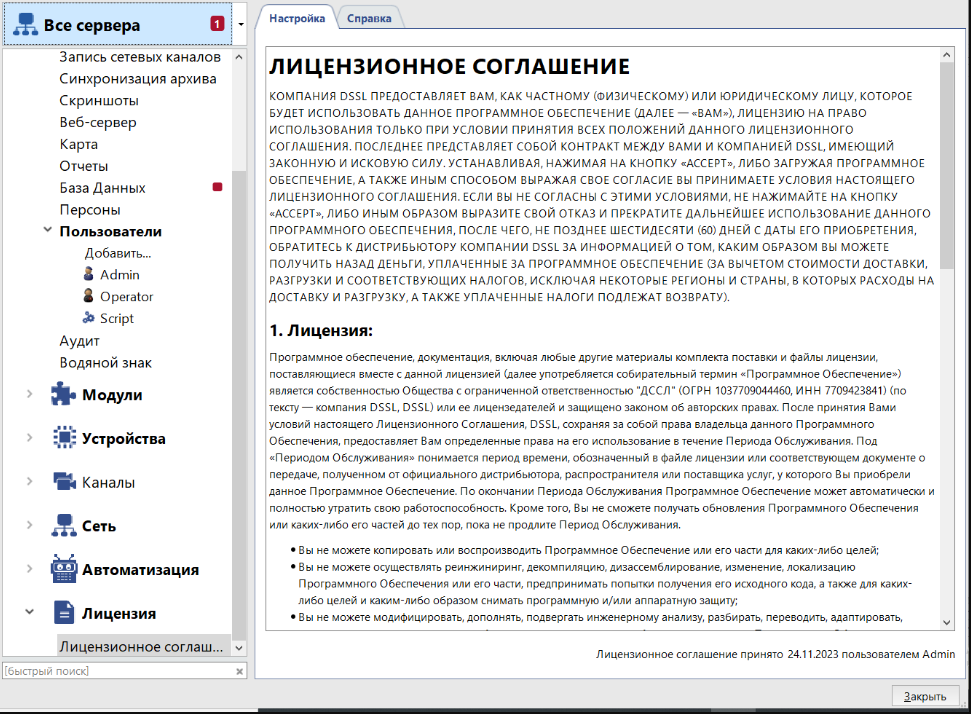Expand the Автоматизация section
The height and width of the screenshot is (714, 971).
tap(29, 568)
